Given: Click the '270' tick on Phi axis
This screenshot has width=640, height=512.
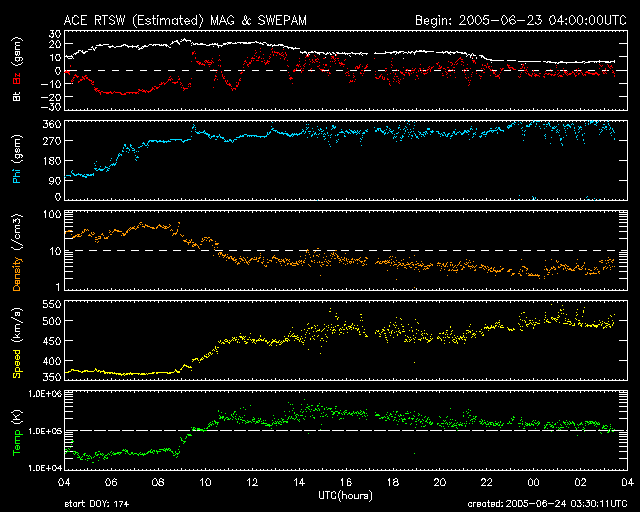Looking at the screenshot, I should [x=52, y=141].
